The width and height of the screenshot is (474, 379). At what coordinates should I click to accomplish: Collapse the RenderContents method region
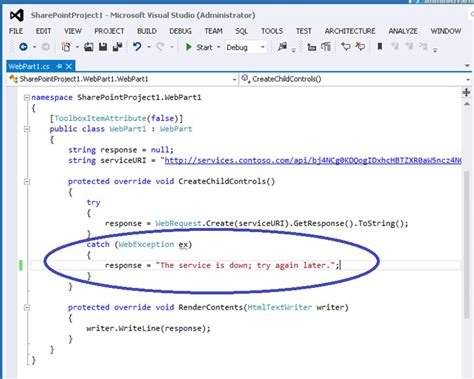click(27, 307)
